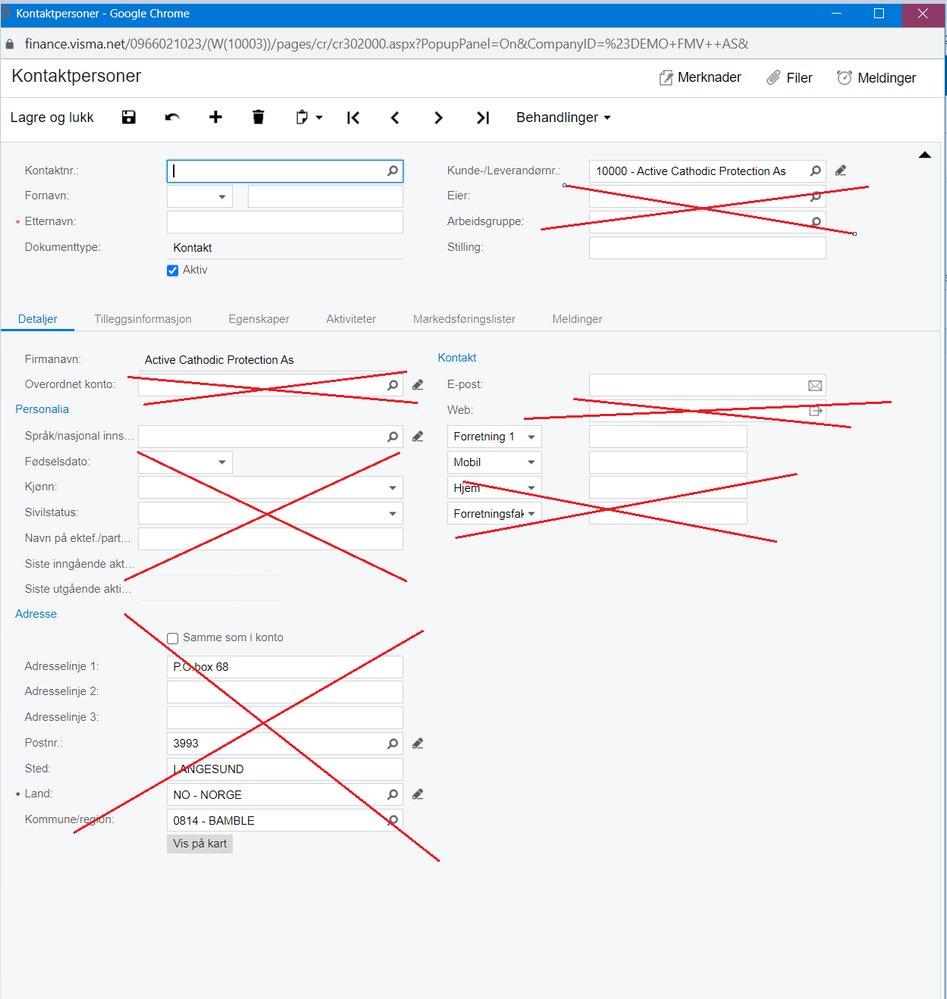This screenshot has height=999, width=947.
Task: Open the Markedsføringslister tab
Action: pos(464,319)
